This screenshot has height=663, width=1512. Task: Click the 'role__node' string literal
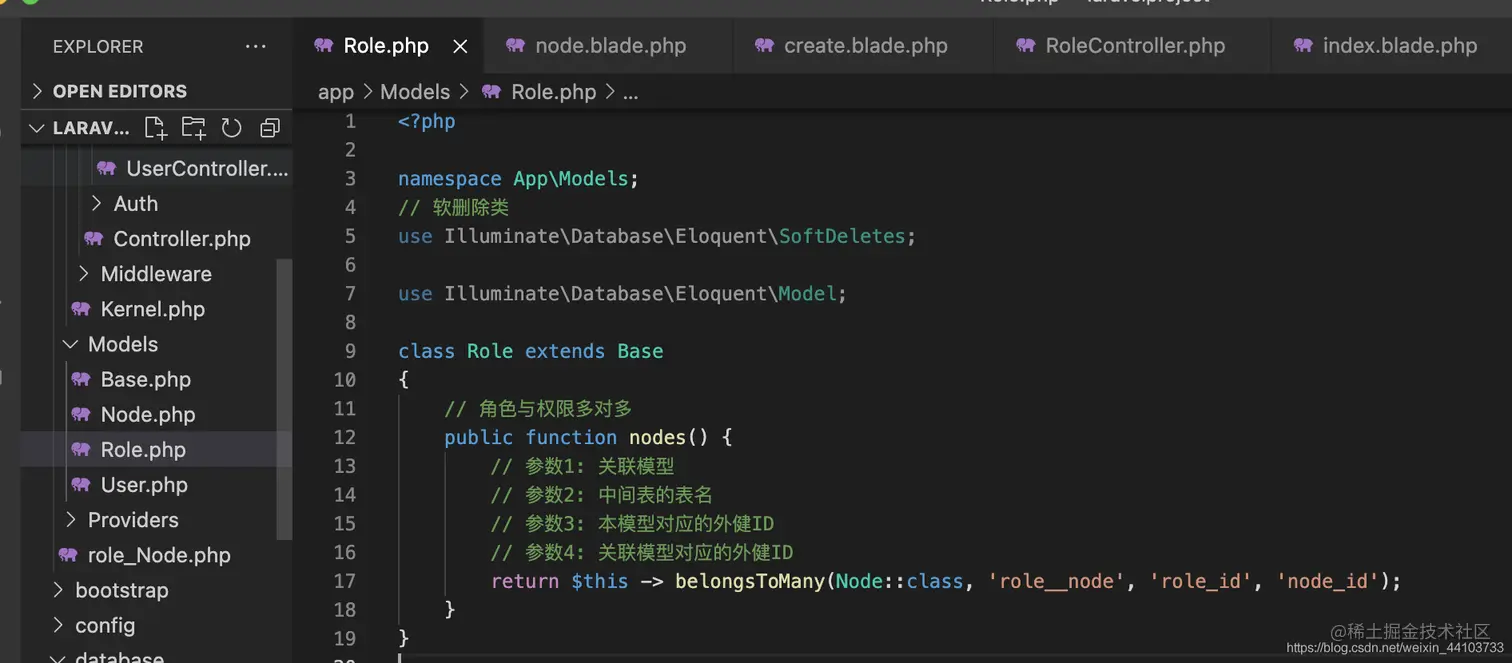point(1057,581)
